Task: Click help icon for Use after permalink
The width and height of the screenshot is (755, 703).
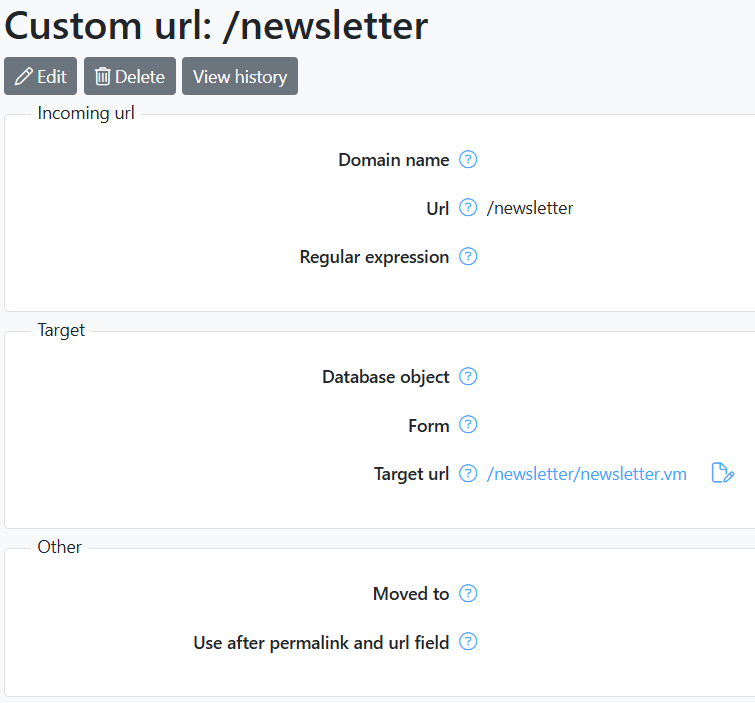Action: [x=468, y=642]
